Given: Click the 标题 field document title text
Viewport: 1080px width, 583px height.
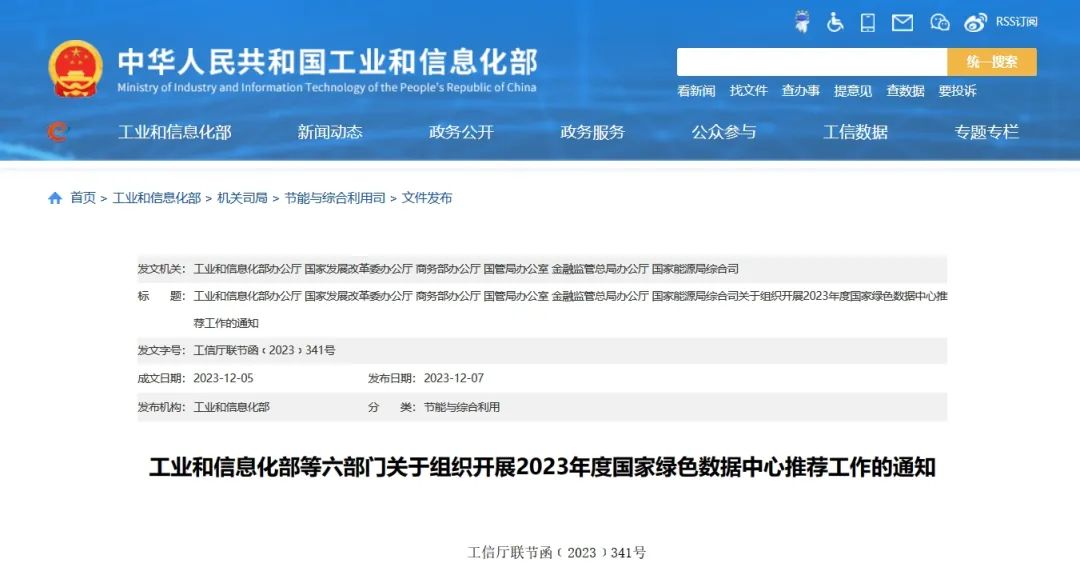Looking at the screenshot, I should coord(570,309).
